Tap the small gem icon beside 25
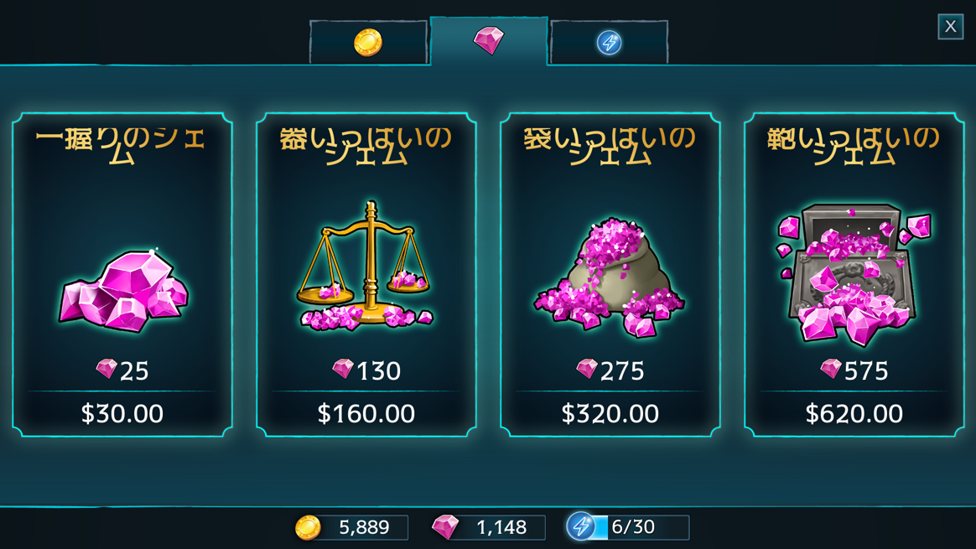The image size is (976, 549). click(106, 369)
